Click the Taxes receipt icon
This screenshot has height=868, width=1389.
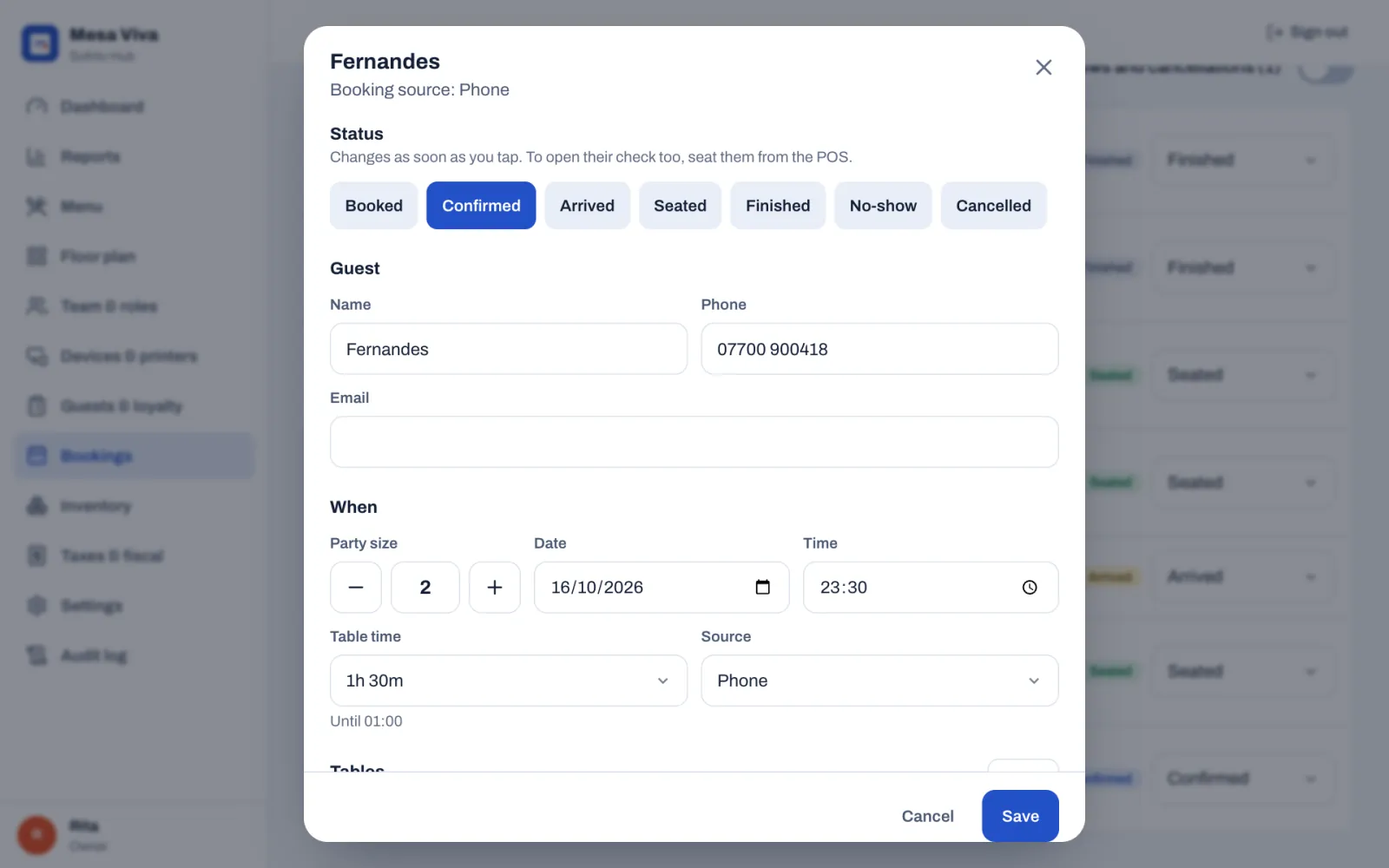pyautogui.click(x=36, y=556)
